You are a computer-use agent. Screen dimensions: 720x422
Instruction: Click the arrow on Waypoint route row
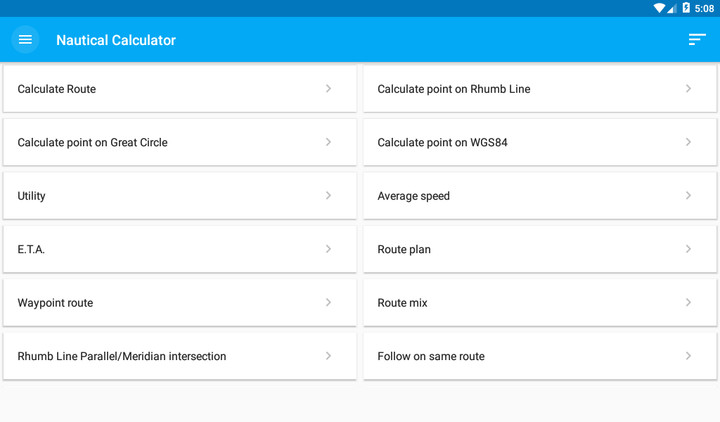click(328, 303)
